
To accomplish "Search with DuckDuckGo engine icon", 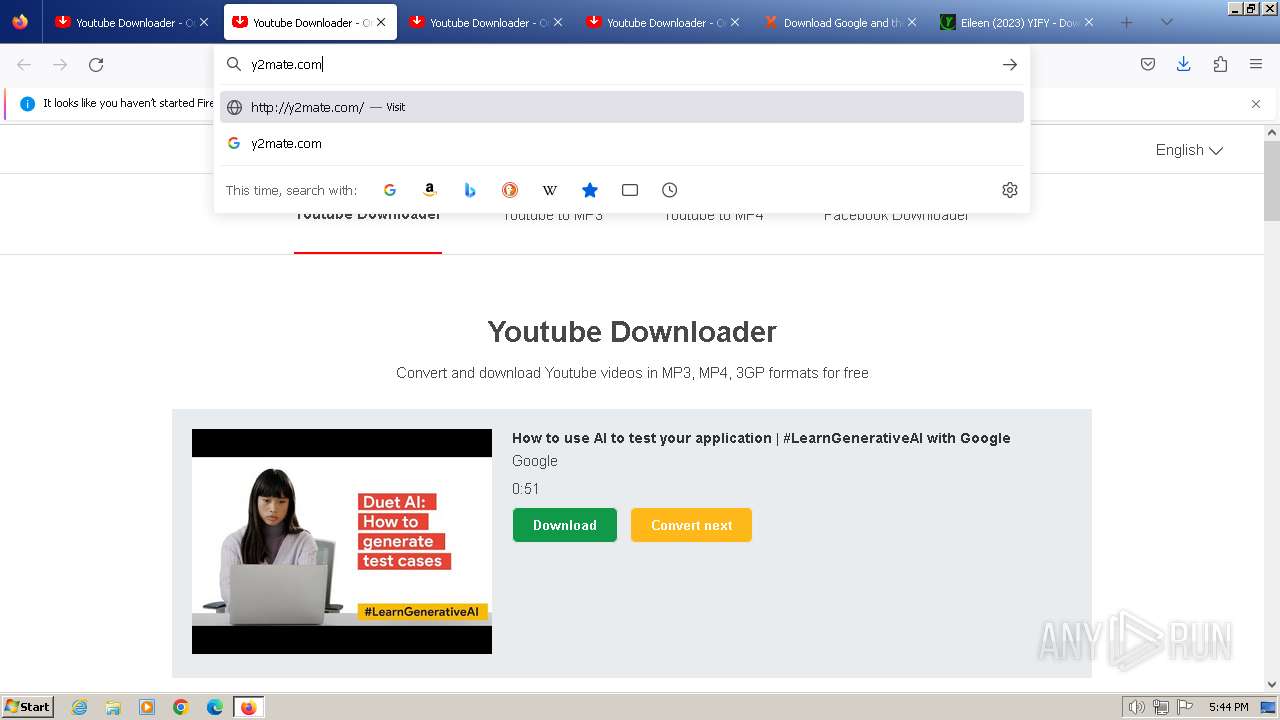I will click(510, 190).
